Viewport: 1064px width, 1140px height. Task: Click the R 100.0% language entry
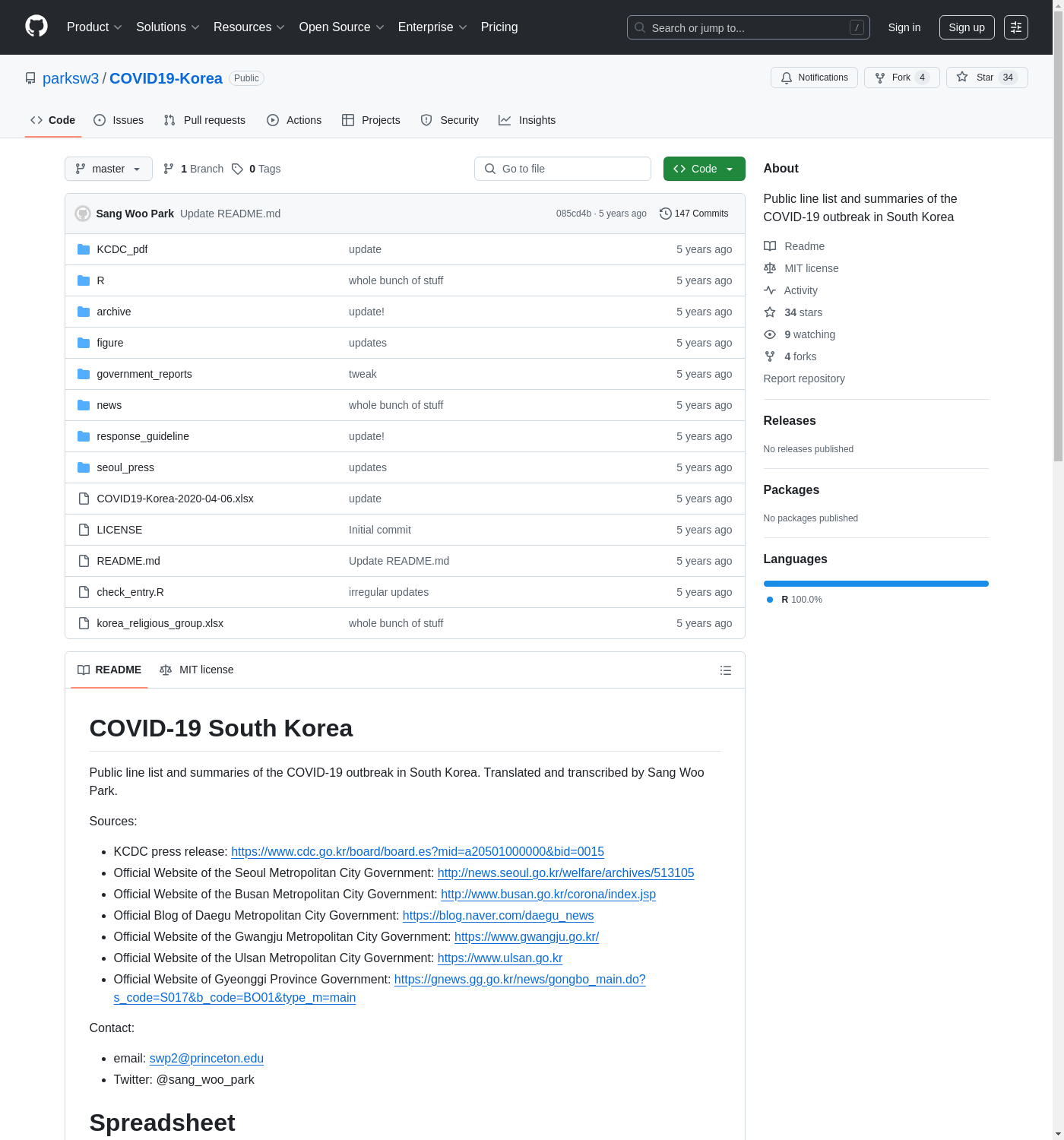pyautogui.click(x=794, y=600)
